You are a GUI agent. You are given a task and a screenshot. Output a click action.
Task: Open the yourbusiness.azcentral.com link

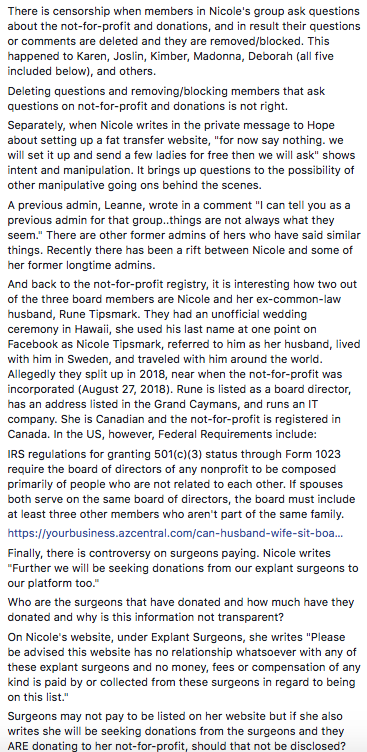175,532
